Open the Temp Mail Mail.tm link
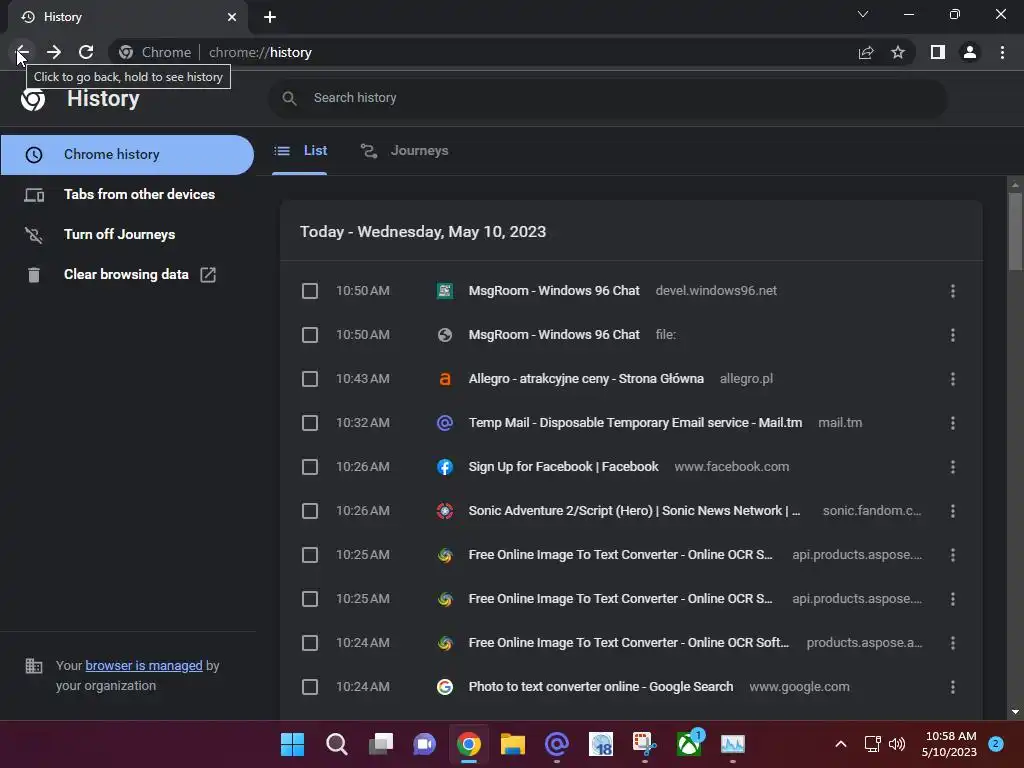Screen dimensions: 1024x768 pyautogui.click(x=635, y=423)
